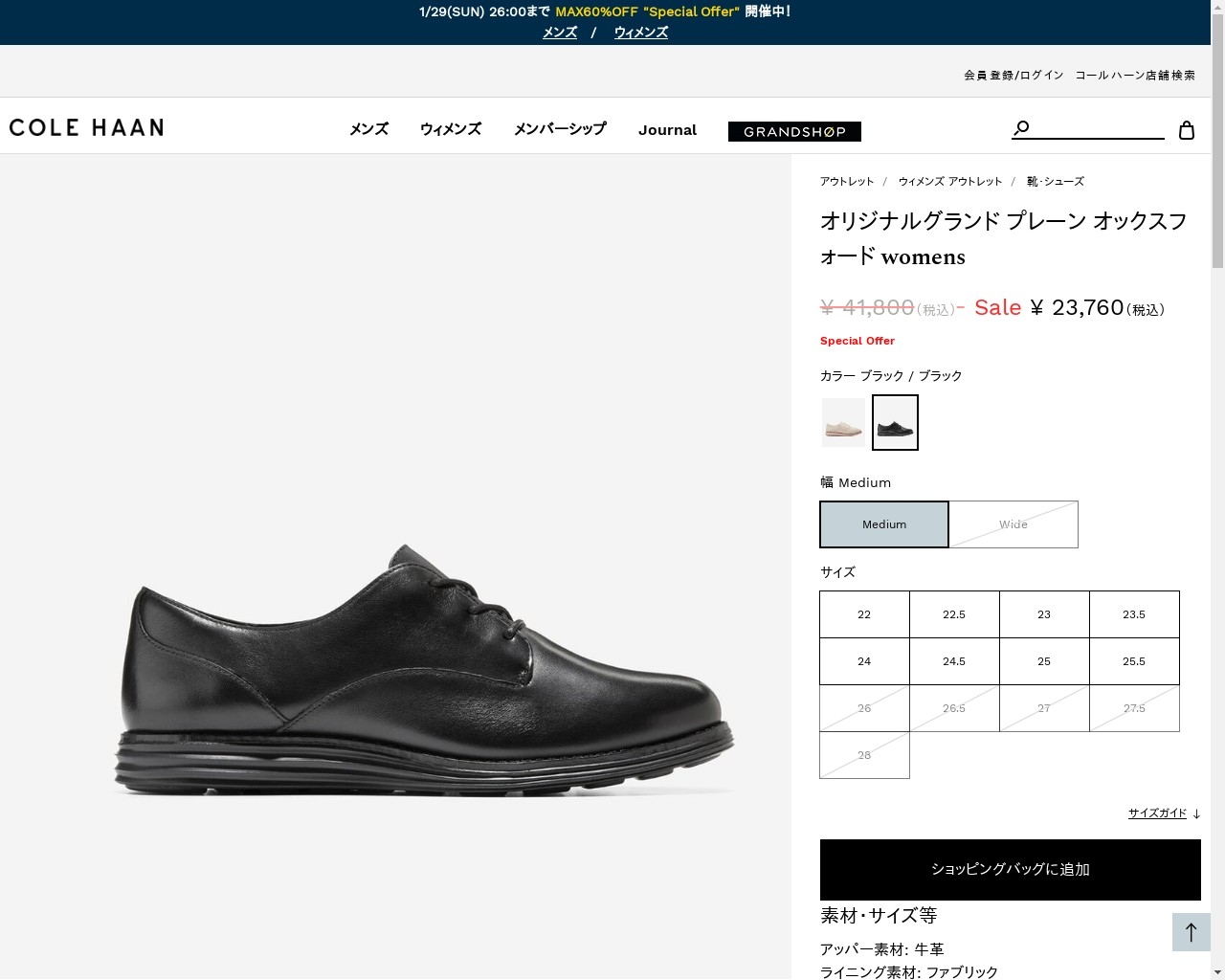Click the struck-through price ¥ 41,800
This screenshot has height=980, width=1225.
(867, 307)
